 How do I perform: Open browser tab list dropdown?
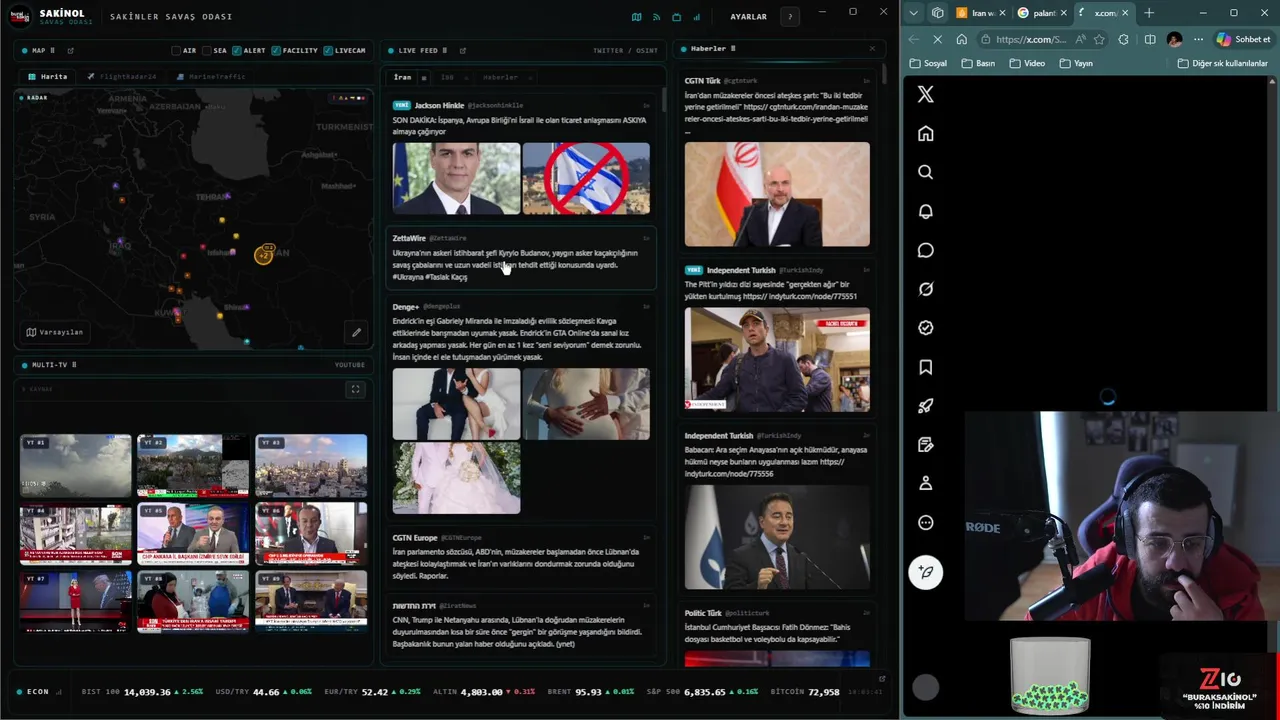(913, 13)
